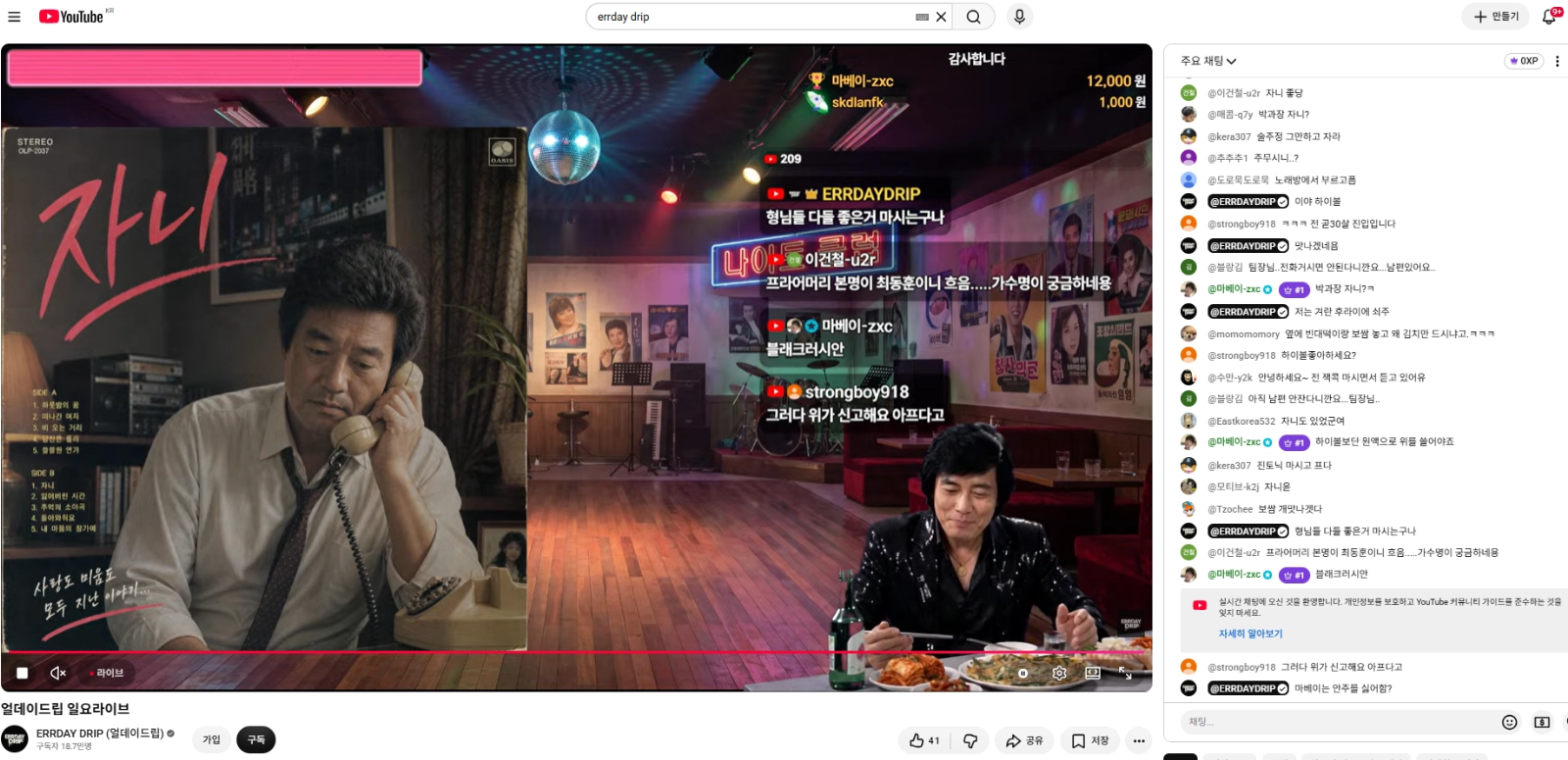Image resolution: width=1568 pixels, height=760 pixels.
Task: Subscribe with the 구독 button
Action: pyautogui.click(x=256, y=739)
